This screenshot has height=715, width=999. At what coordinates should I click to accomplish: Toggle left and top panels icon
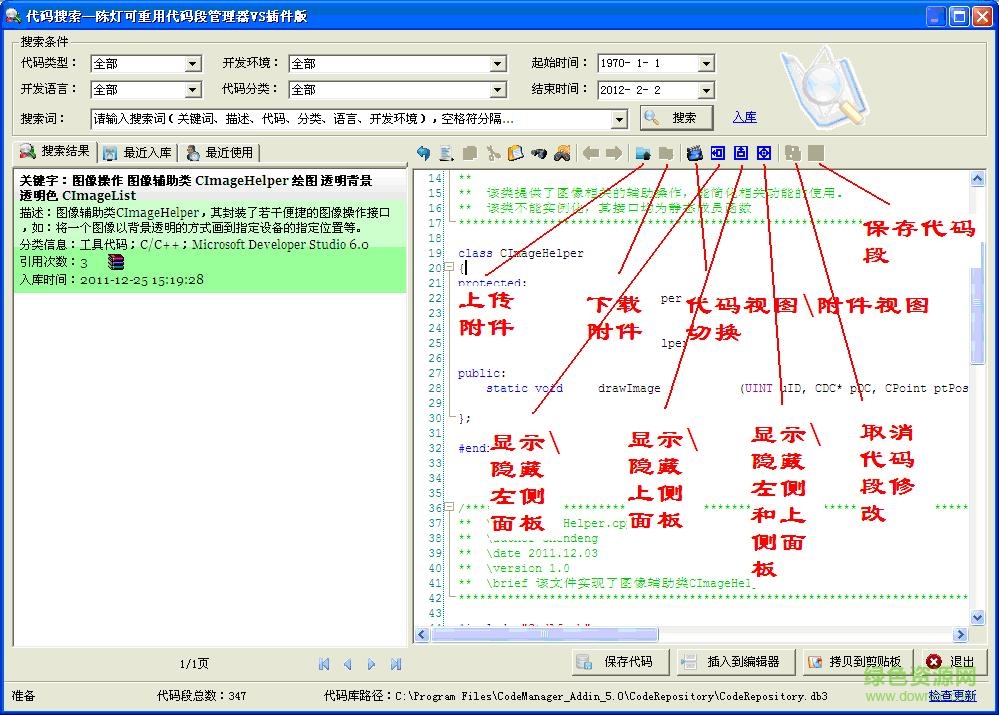pyautogui.click(x=764, y=153)
